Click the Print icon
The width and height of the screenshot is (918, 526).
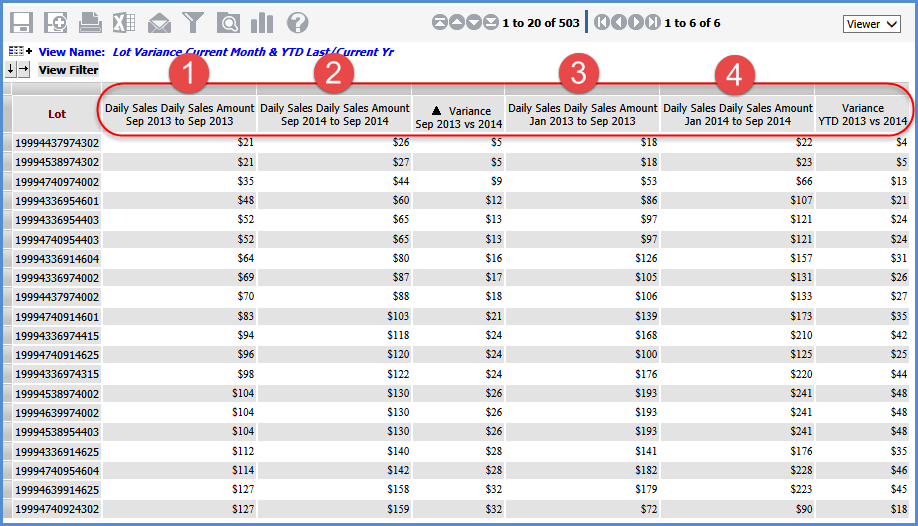click(x=90, y=22)
